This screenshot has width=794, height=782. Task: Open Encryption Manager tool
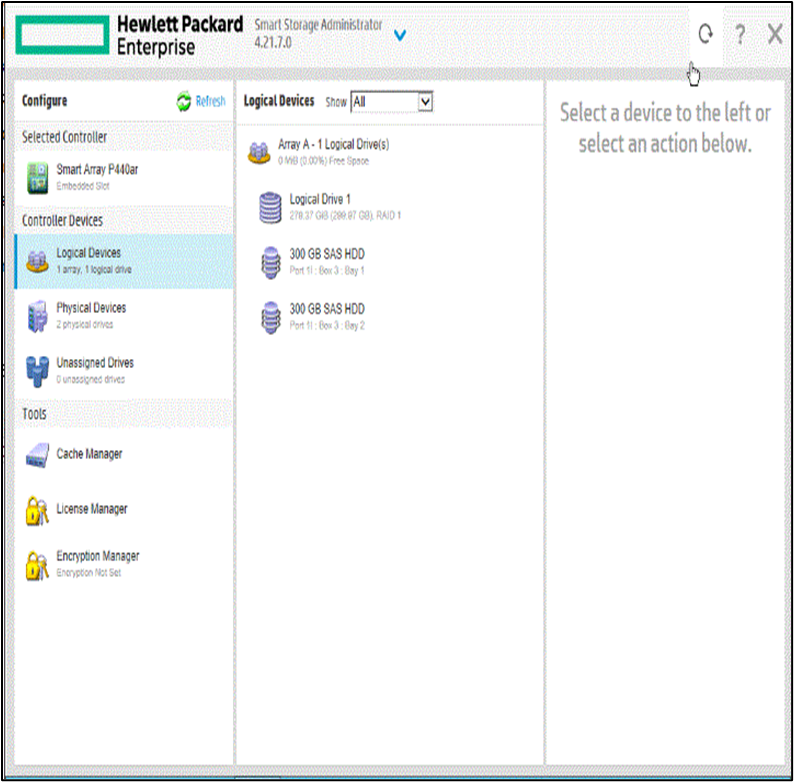[125, 564]
